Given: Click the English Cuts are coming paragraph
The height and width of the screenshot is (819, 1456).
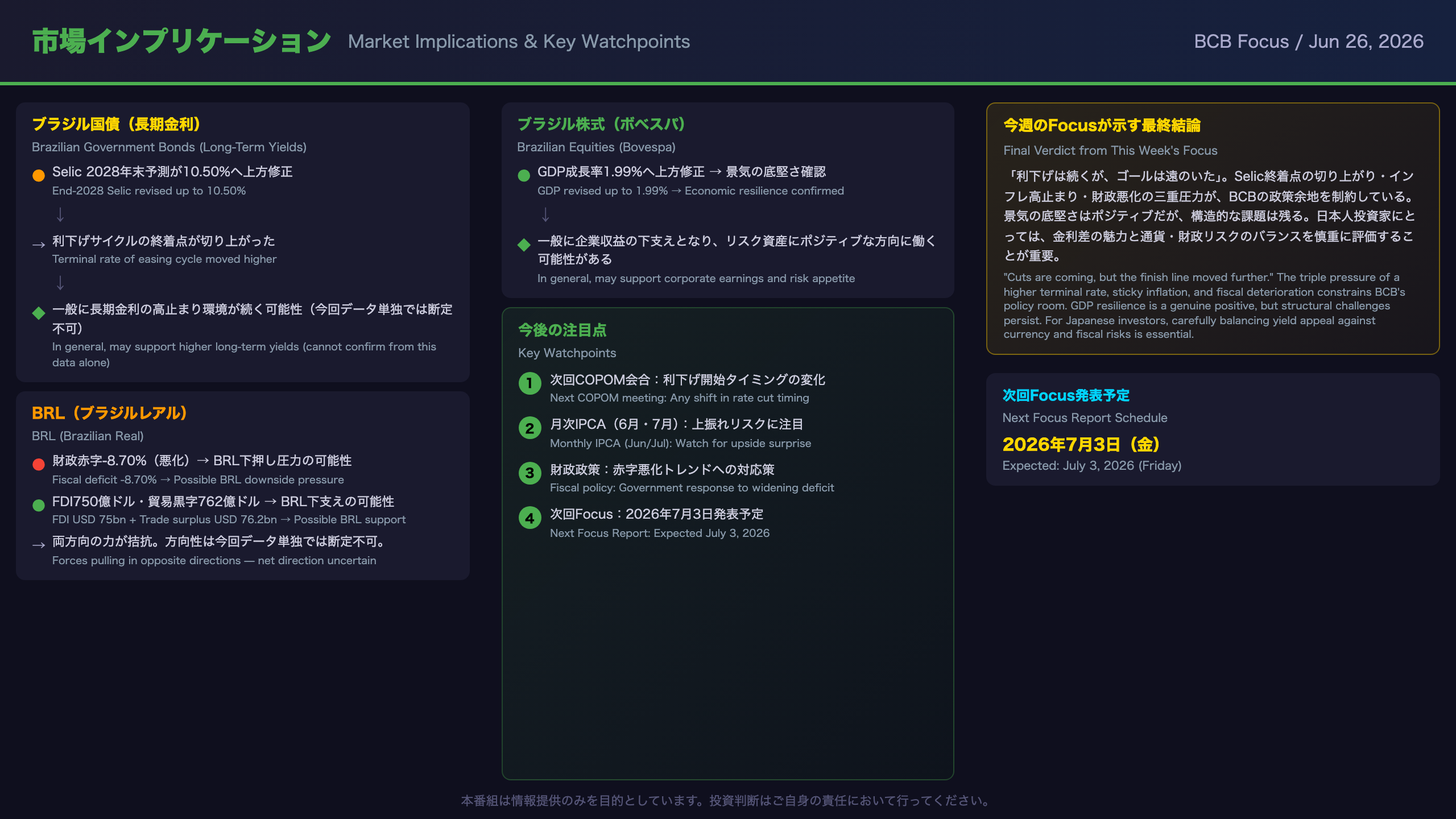Looking at the screenshot, I should tap(1205, 306).
